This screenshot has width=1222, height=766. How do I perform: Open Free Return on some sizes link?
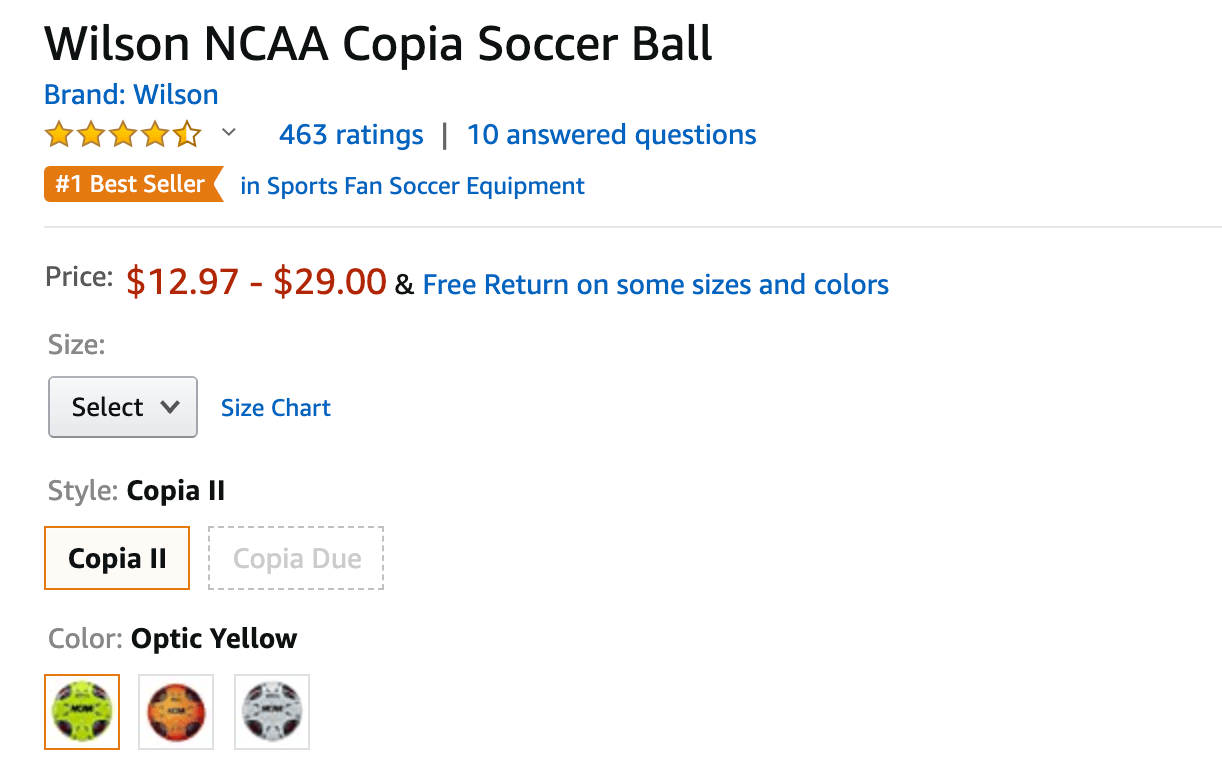[x=656, y=285]
